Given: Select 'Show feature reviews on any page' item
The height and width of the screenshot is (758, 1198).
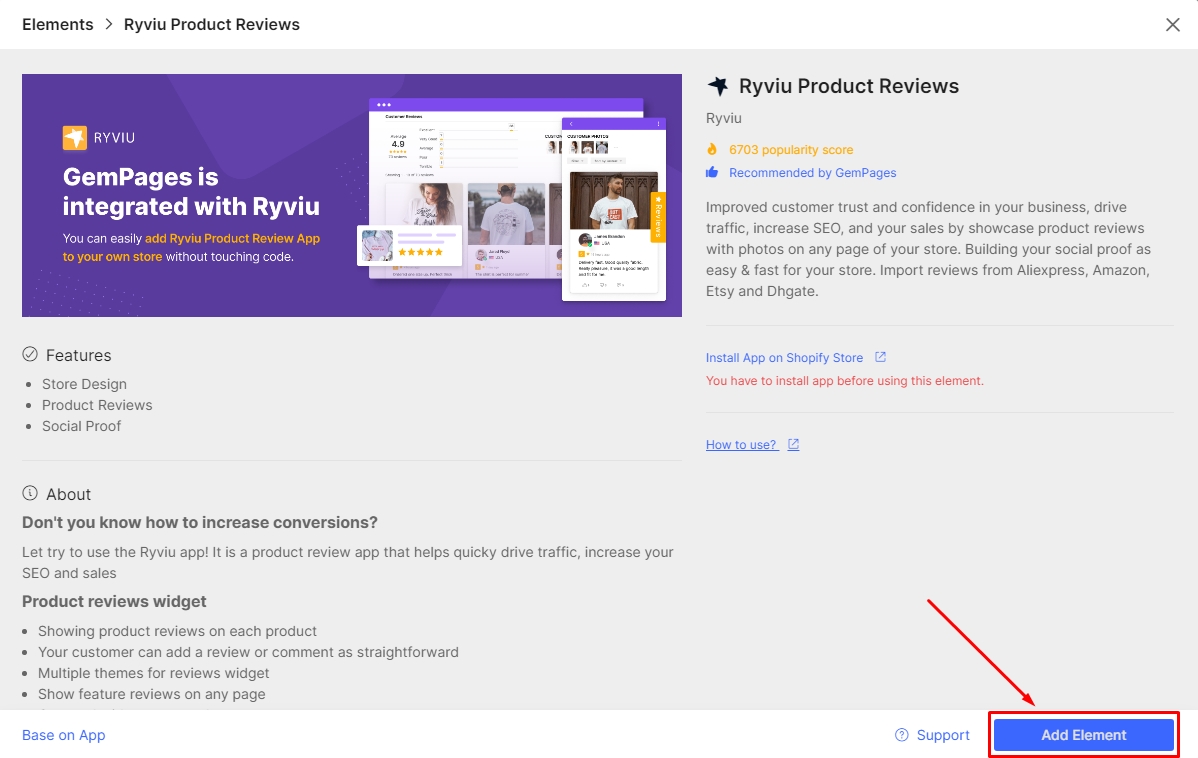Looking at the screenshot, I should (151, 694).
